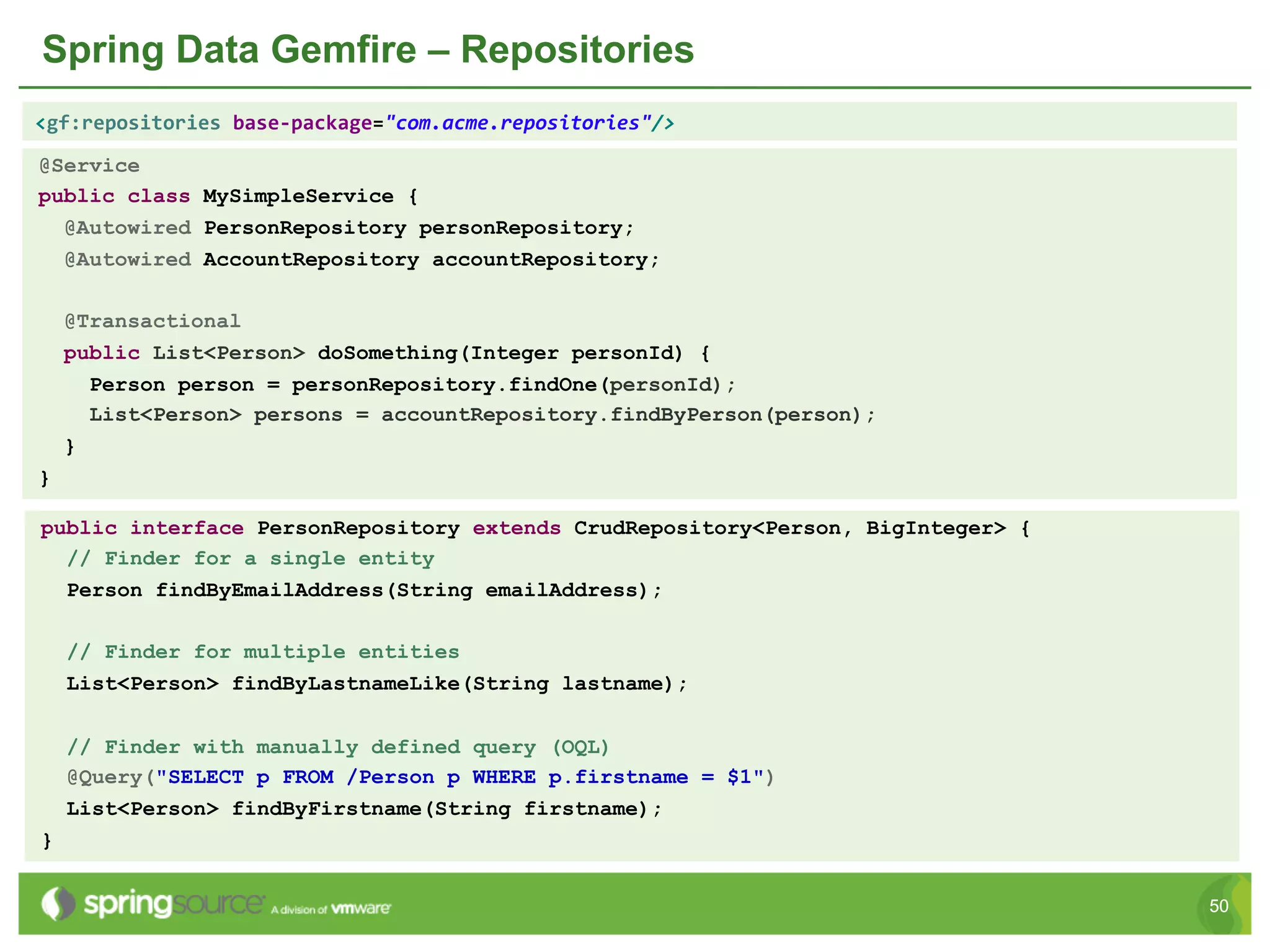Viewport: 1270px width, 952px height.
Task: Select the gf:repositories XML line
Action: pyautogui.click(x=355, y=123)
